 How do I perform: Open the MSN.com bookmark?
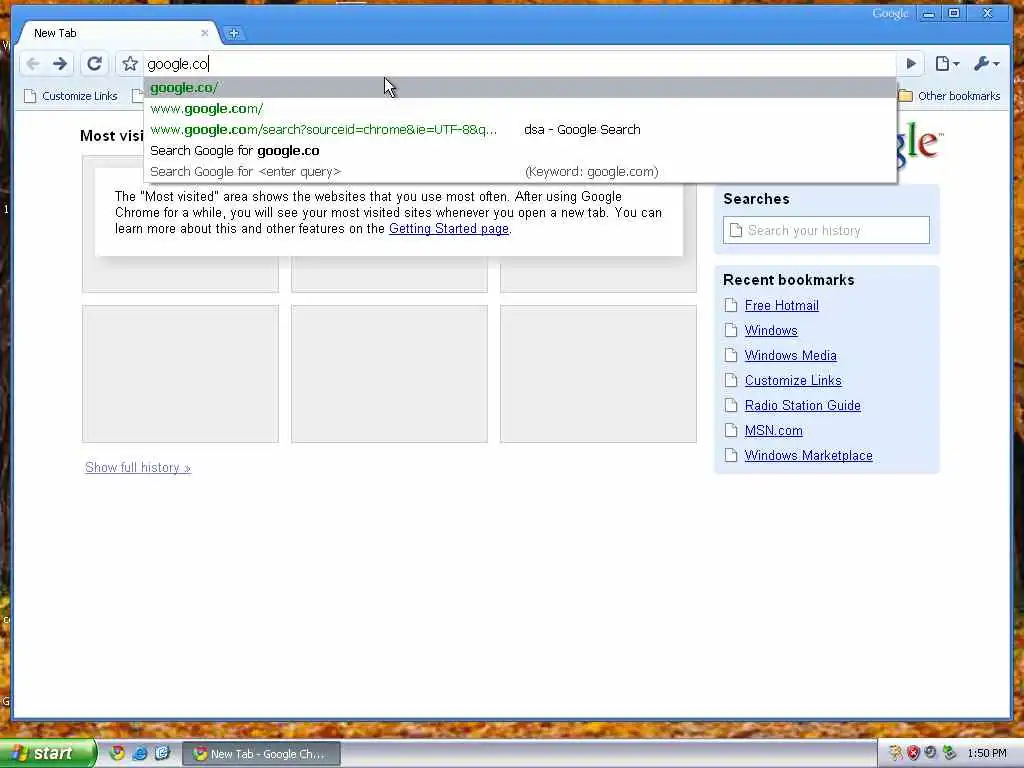pyautogui.click(x=773, y=430)
